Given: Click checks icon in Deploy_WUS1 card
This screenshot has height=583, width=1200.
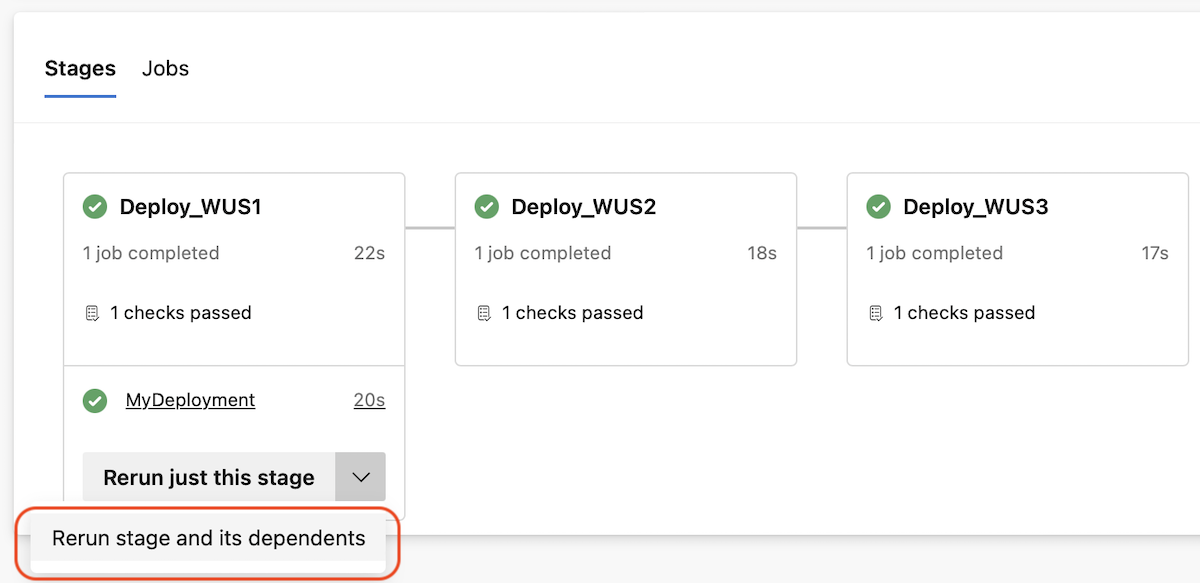Looking at the screenshot, I should pyautogui.click(x=92, y=313).
